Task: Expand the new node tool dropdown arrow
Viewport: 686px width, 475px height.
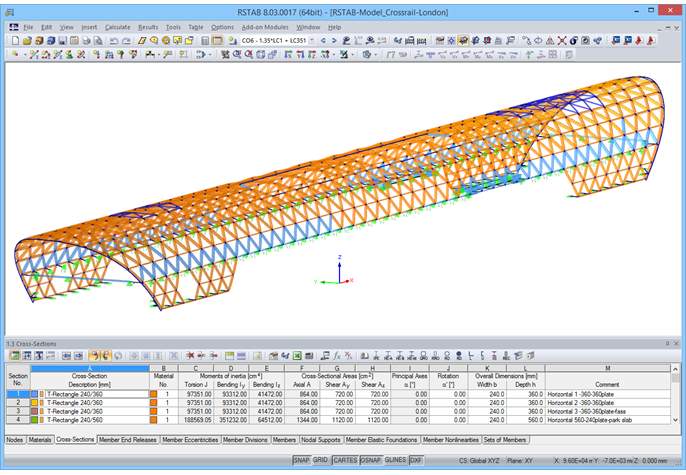Action: (x=25, y=55)
